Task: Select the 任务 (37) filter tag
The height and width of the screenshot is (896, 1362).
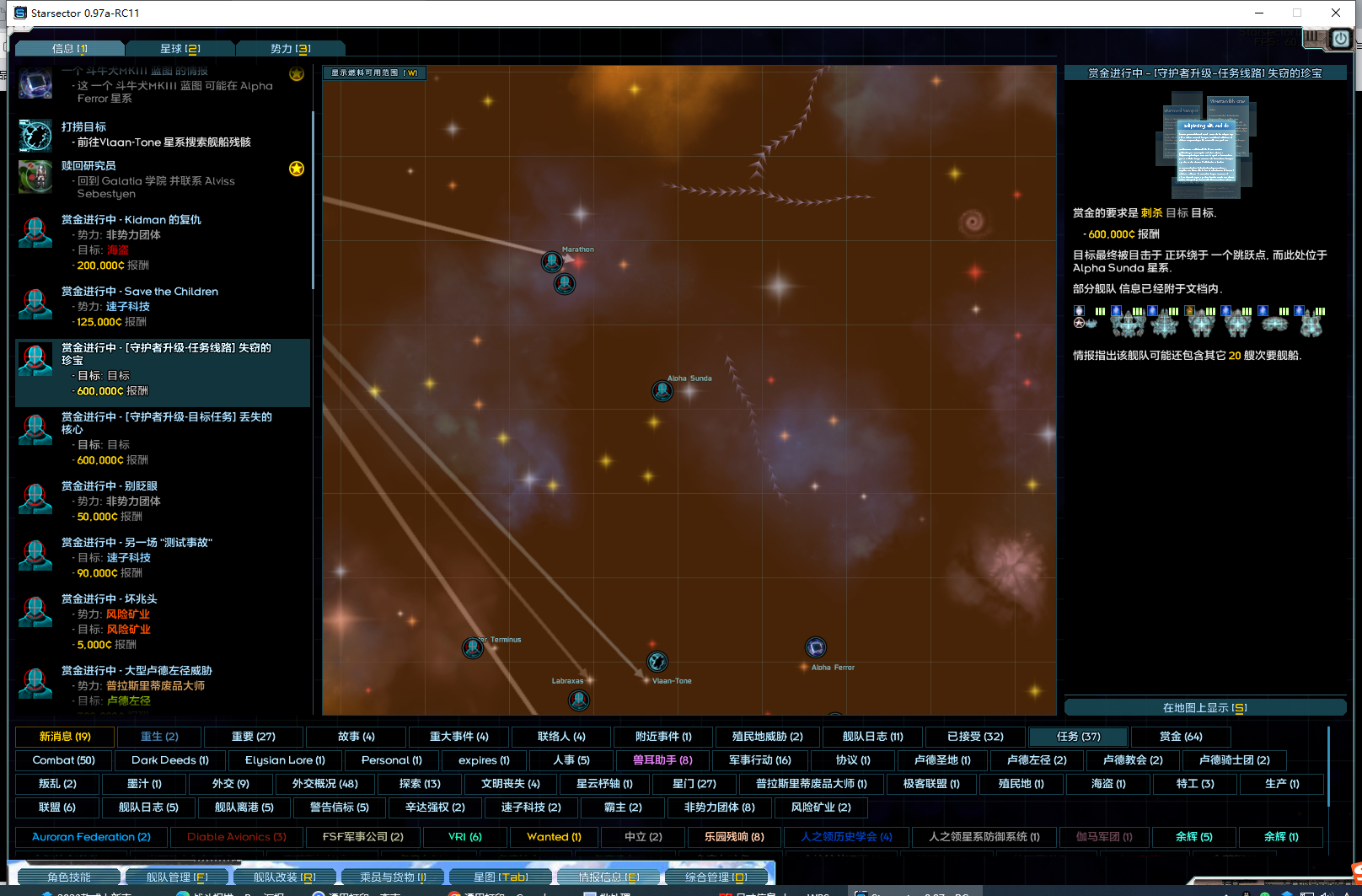Action: (1078, 737)
